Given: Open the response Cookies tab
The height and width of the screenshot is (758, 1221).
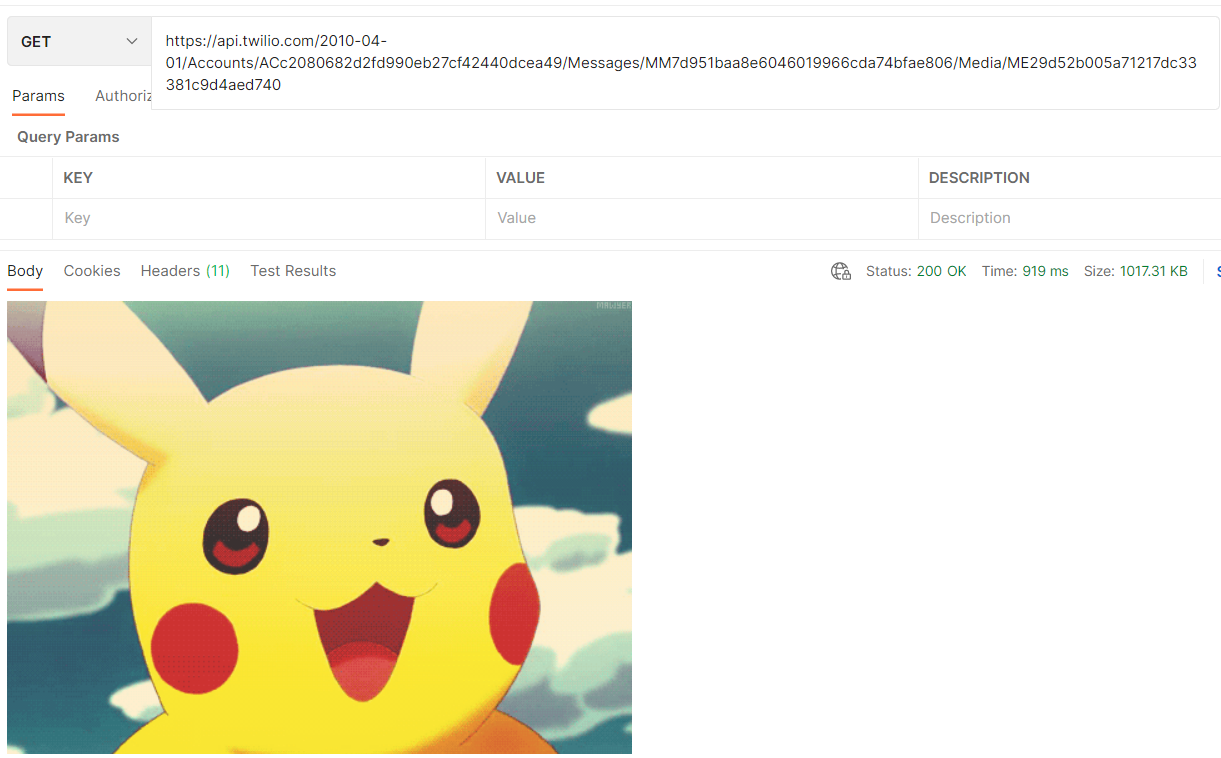Looking at the screenshot, I should point(92,271).
